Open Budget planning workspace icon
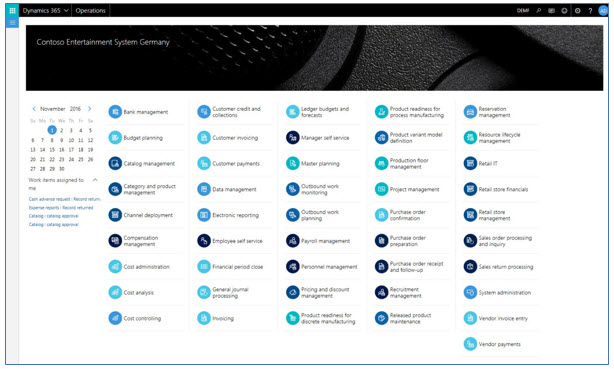Image resolution: width=614 pixels, height=369 pixels. 115,137
